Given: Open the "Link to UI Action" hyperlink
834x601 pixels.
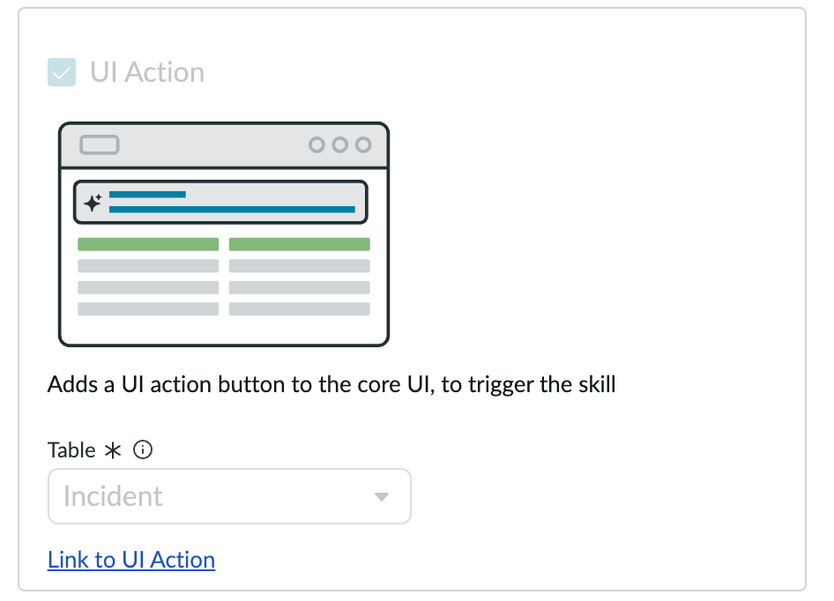Looking at the screenshot, I should point(131,560).
